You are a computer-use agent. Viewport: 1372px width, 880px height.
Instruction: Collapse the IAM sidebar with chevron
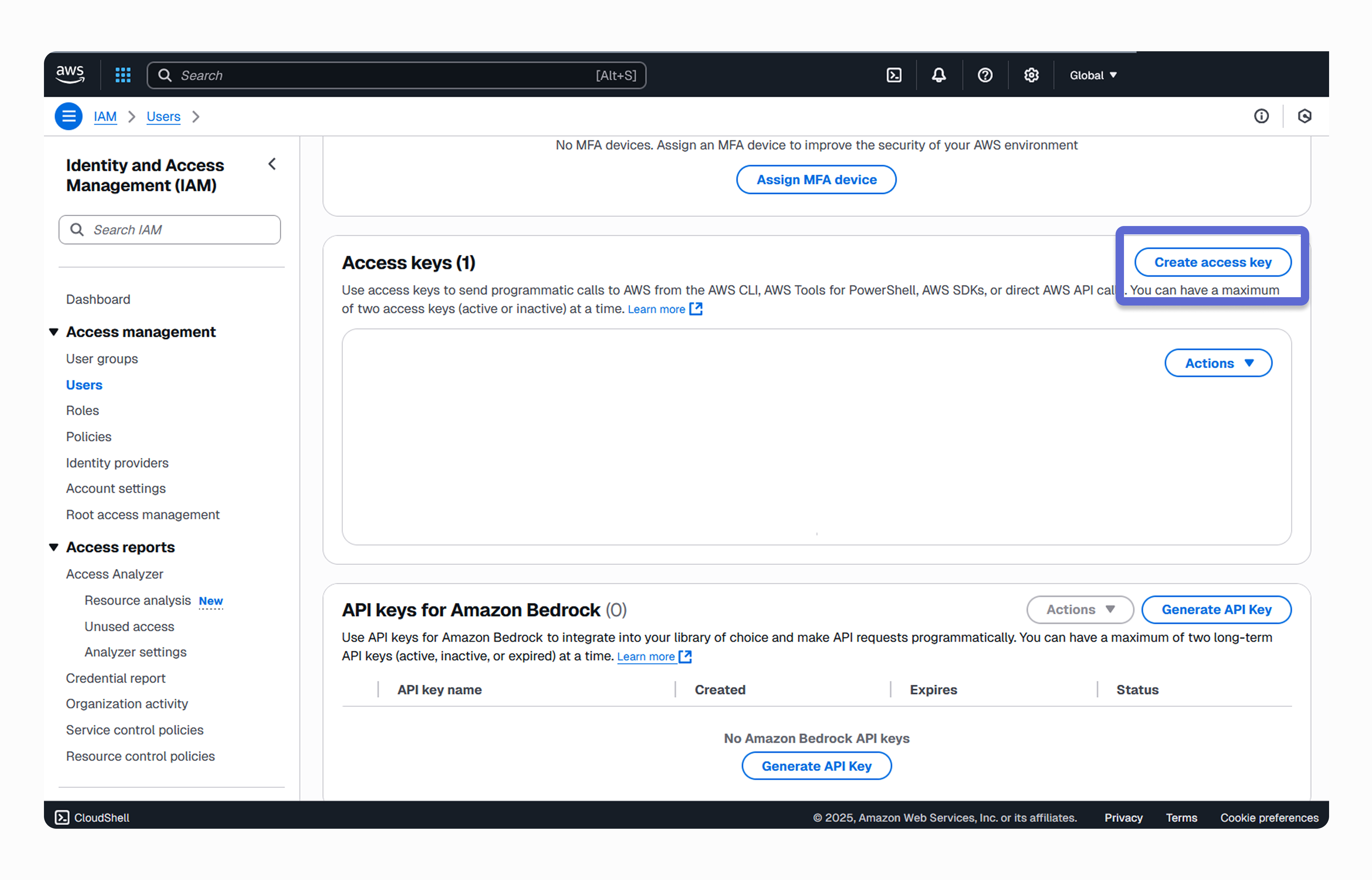click(x=272, y=165)
